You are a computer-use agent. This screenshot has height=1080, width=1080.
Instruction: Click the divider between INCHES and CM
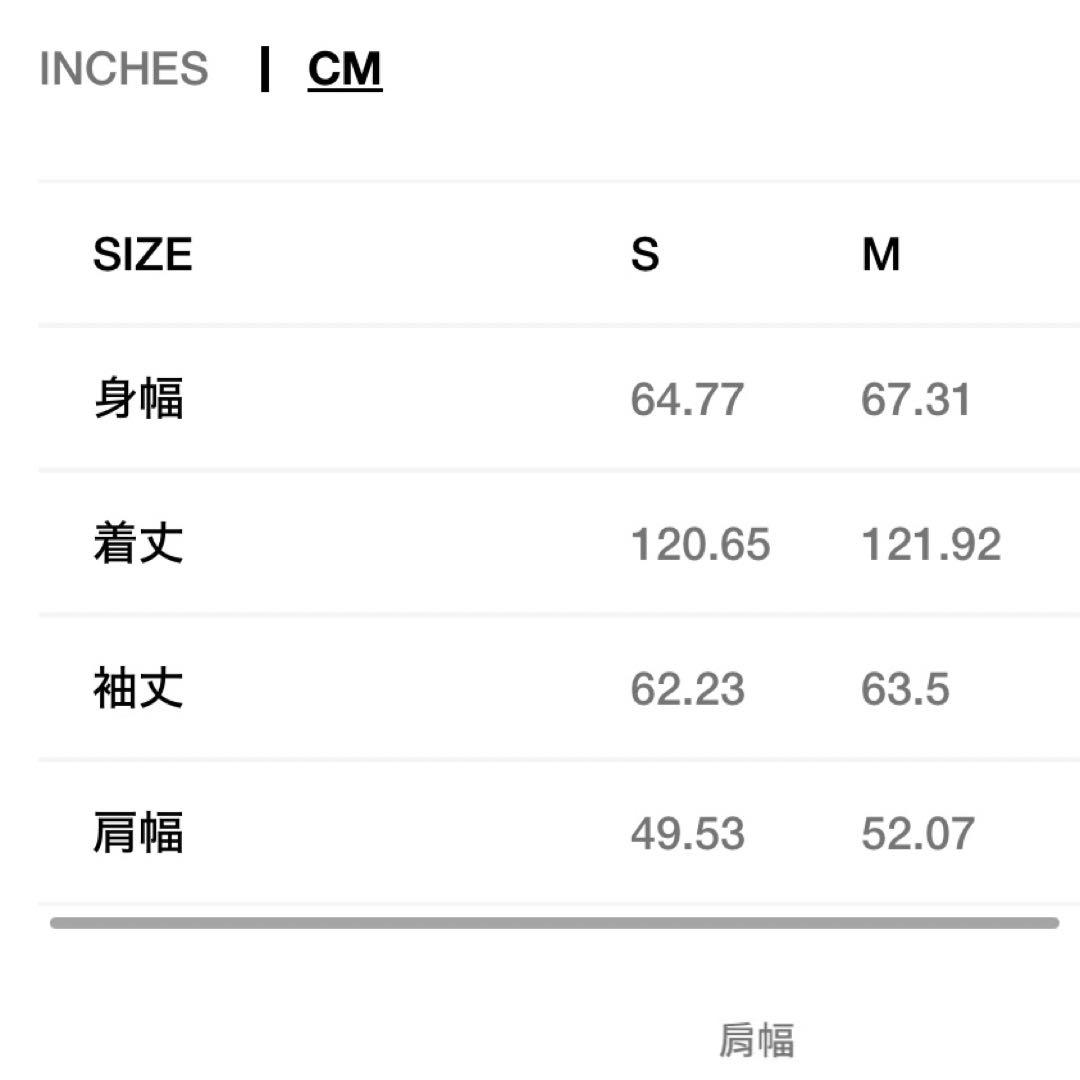(265, 69)
